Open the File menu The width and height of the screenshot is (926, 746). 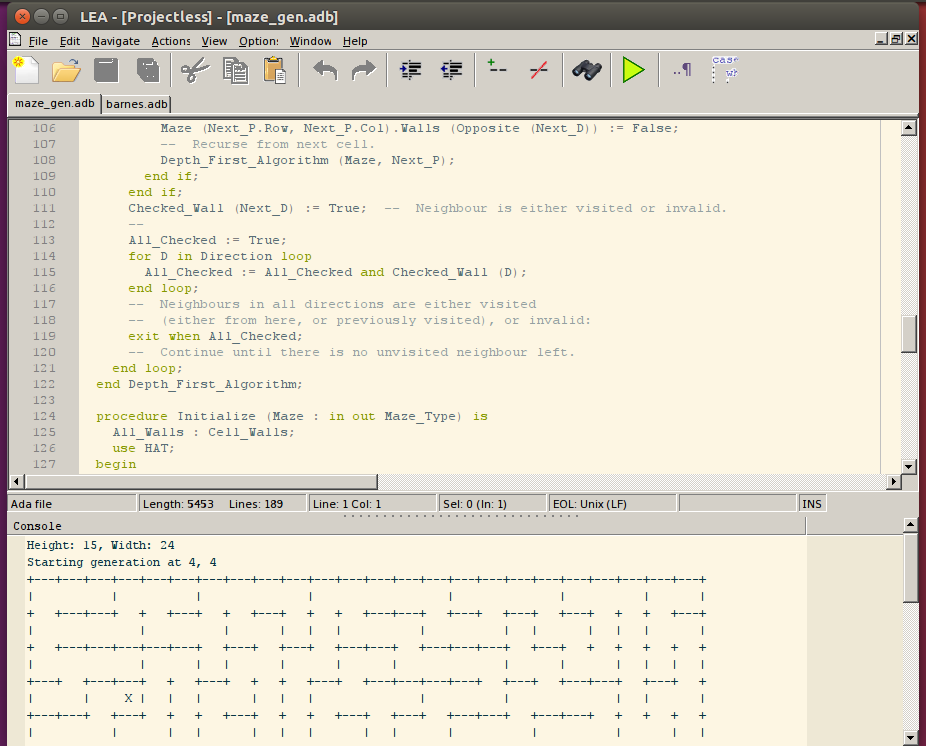click(x=38, y=41)
